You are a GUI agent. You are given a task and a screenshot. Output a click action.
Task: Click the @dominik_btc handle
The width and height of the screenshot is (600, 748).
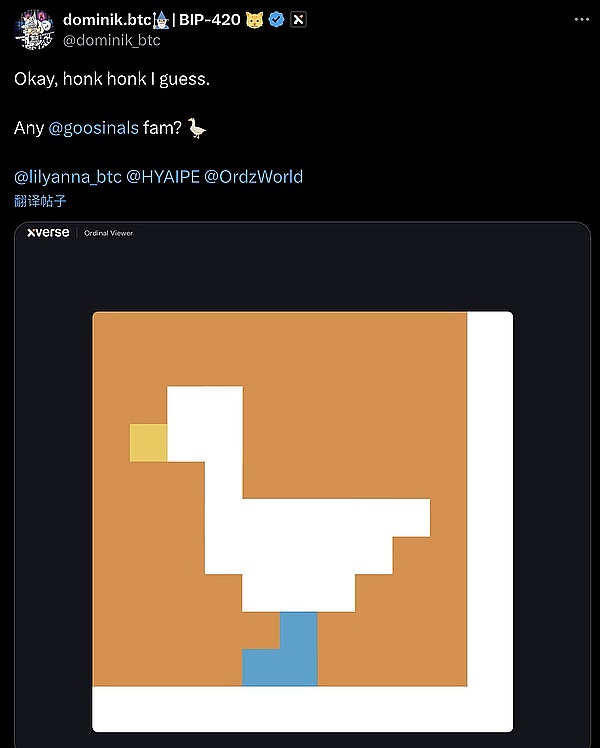(112, 40)
